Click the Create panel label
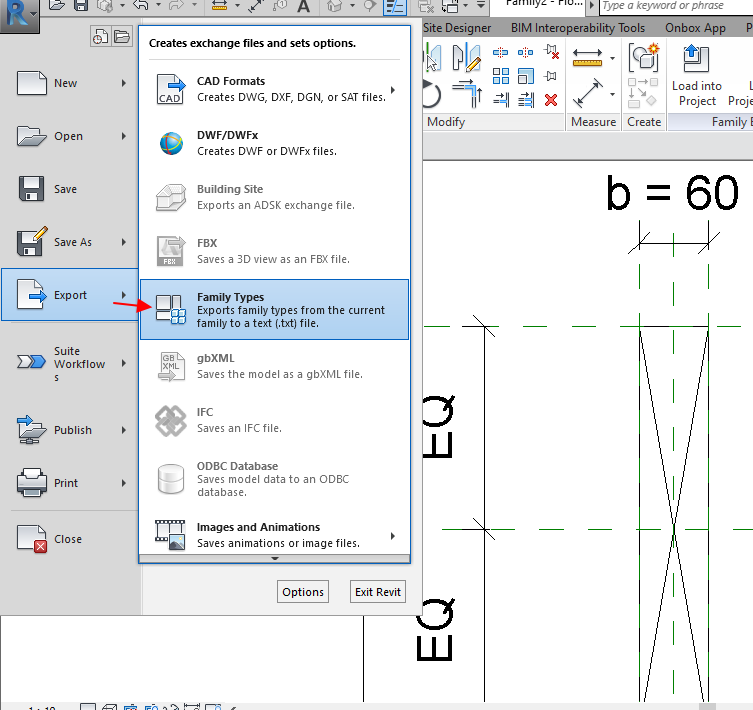Image resolution: width=753 pixels, height=710 pixels. pos(644,122)
